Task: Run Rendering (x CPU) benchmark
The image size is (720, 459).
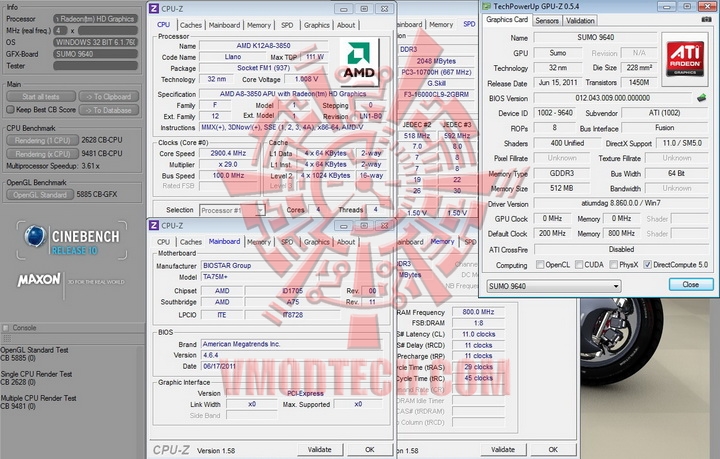Action: click(x=42, y=154)
